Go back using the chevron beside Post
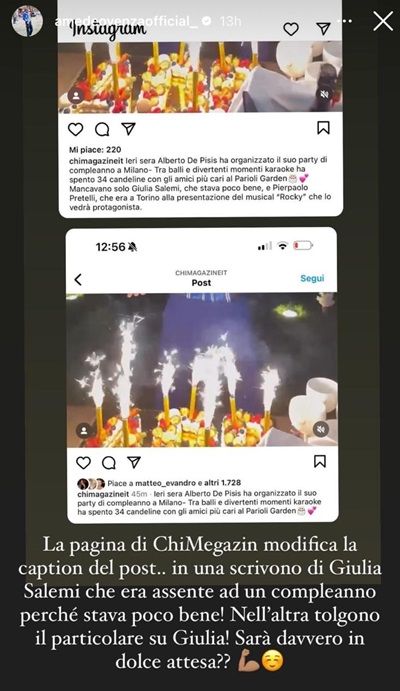 pos(78,279)
